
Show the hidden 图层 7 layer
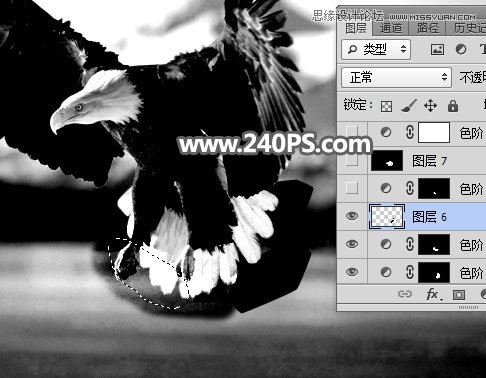(x=352, y=160)
